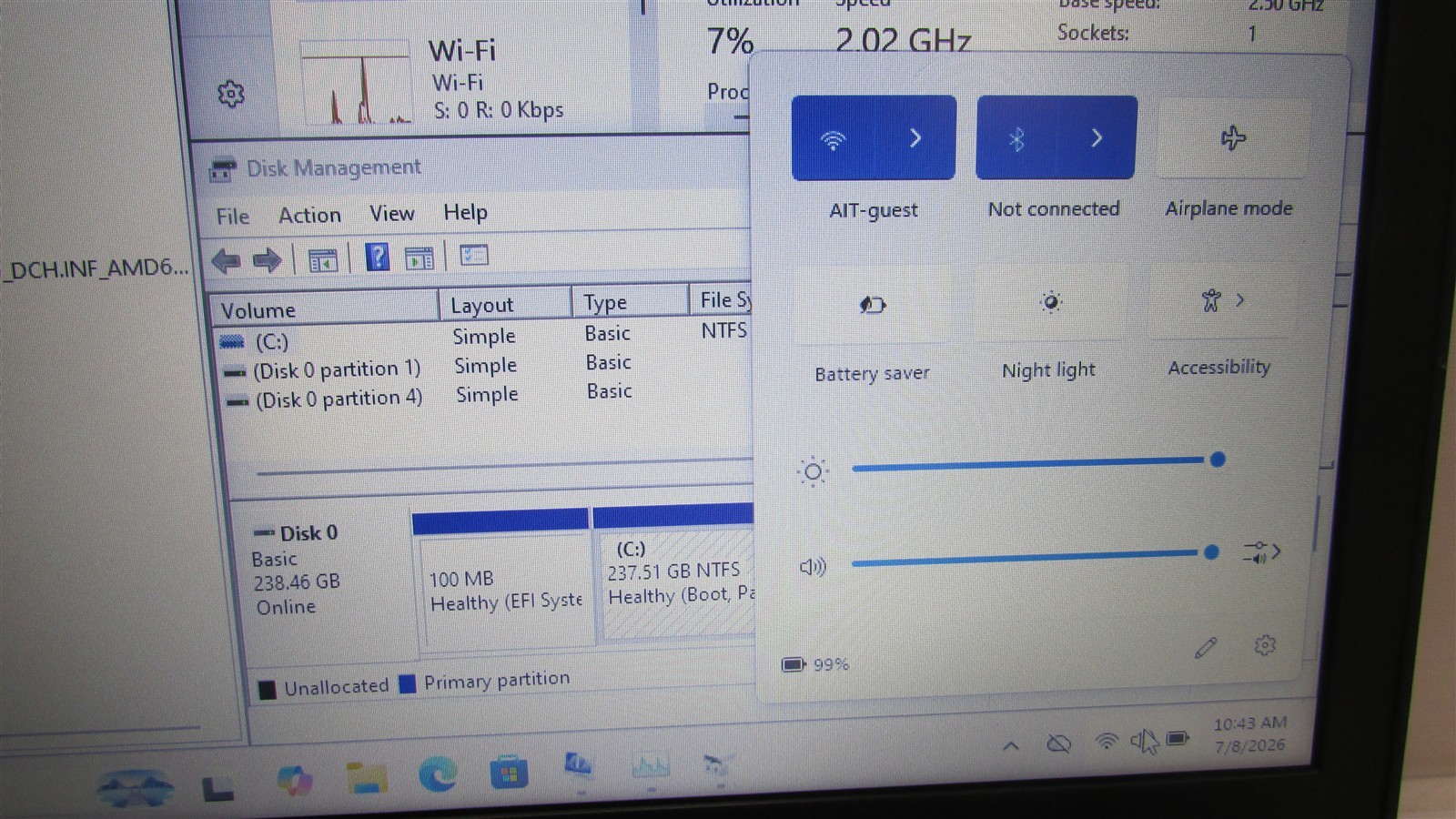
Task: Click the brightness slider handle
Action: coord(1218,460)
